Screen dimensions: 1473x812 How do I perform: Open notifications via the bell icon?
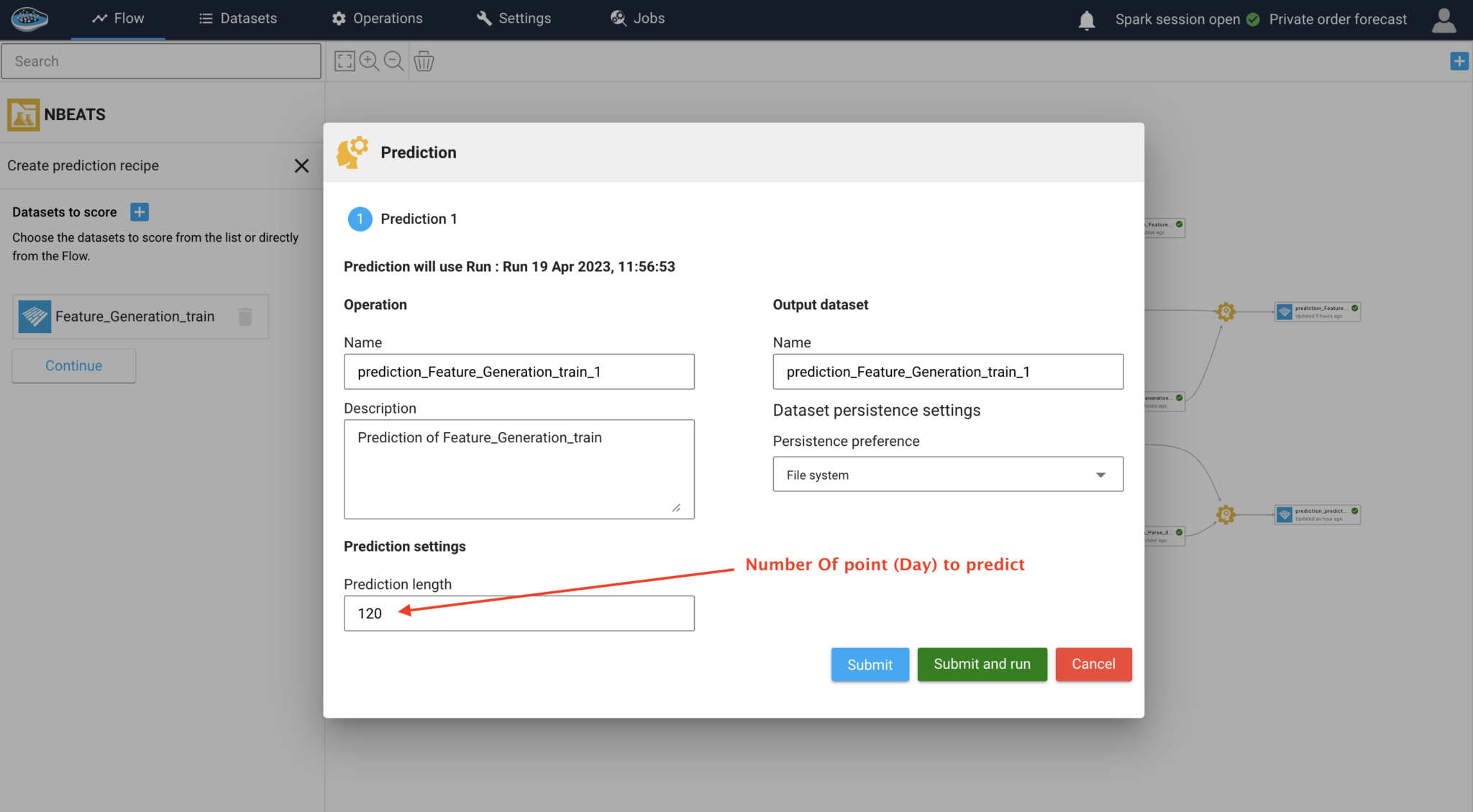point(1086,19)
